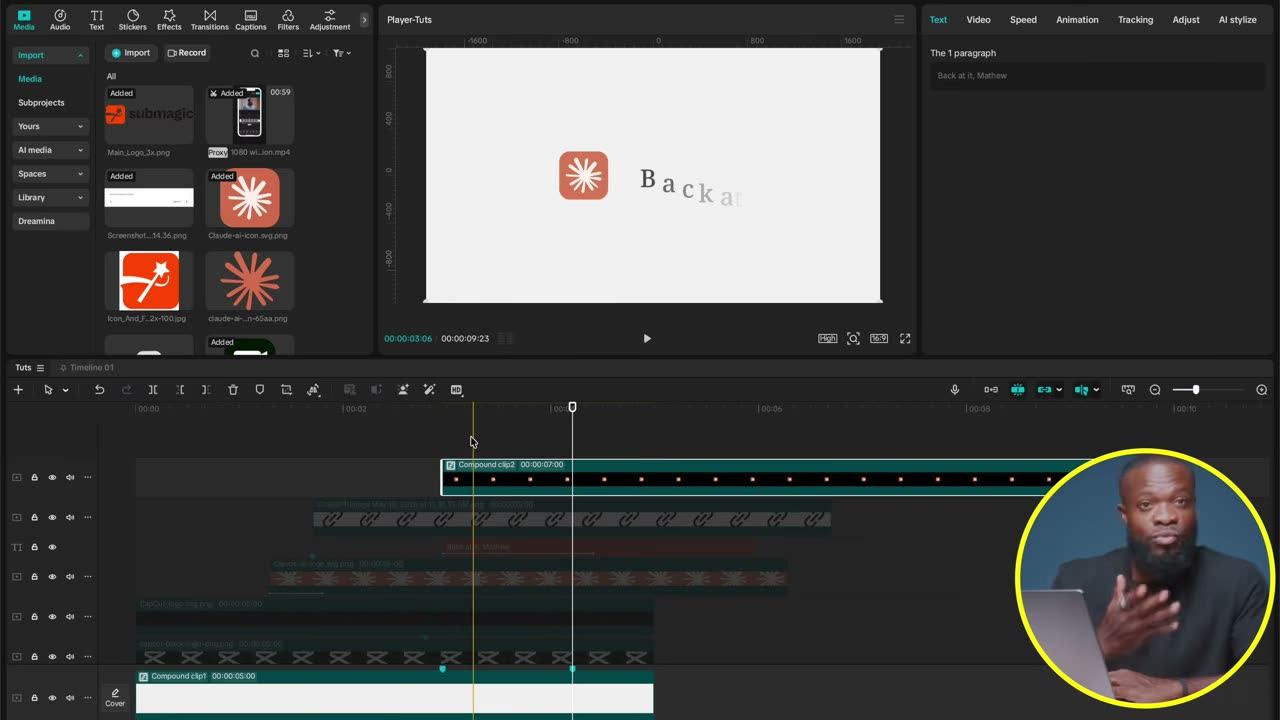Hide the Compound clip2 track
1280x720 pixels.
point(52,478)
